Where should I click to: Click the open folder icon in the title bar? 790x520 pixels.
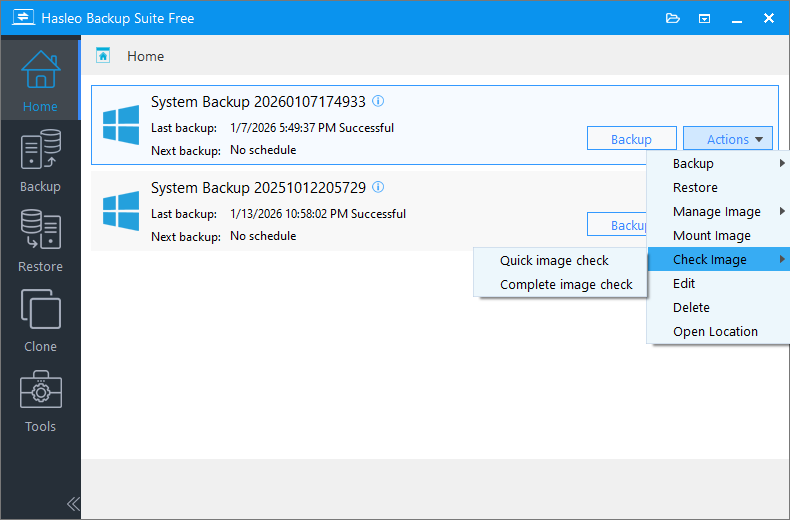click(x=673, y=19)
